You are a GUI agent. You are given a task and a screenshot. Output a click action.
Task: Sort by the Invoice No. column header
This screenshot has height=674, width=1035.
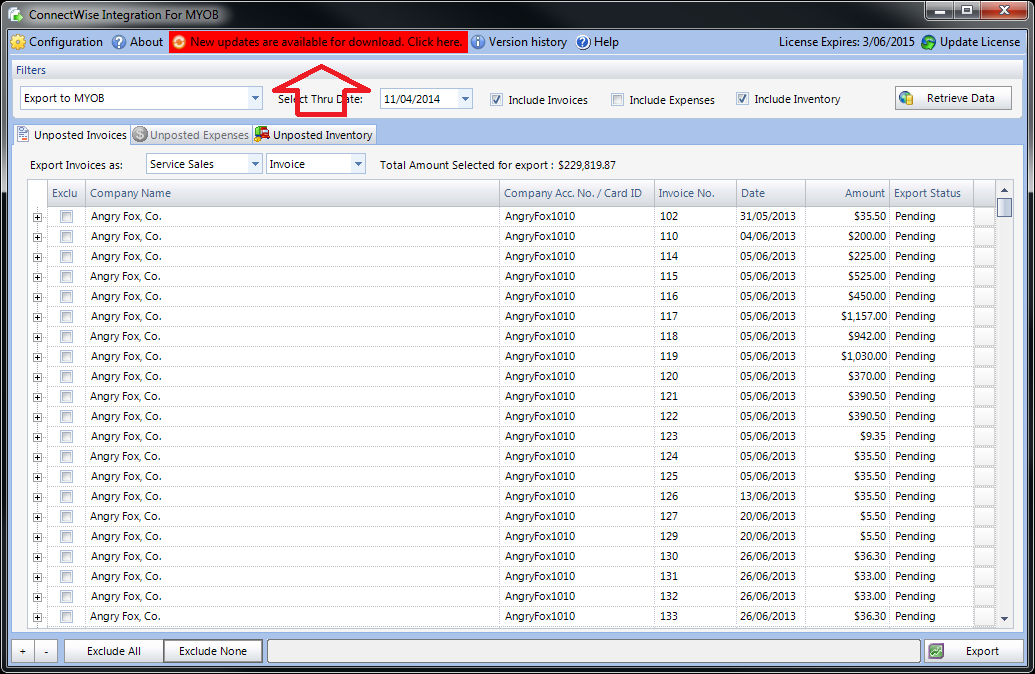695,193
